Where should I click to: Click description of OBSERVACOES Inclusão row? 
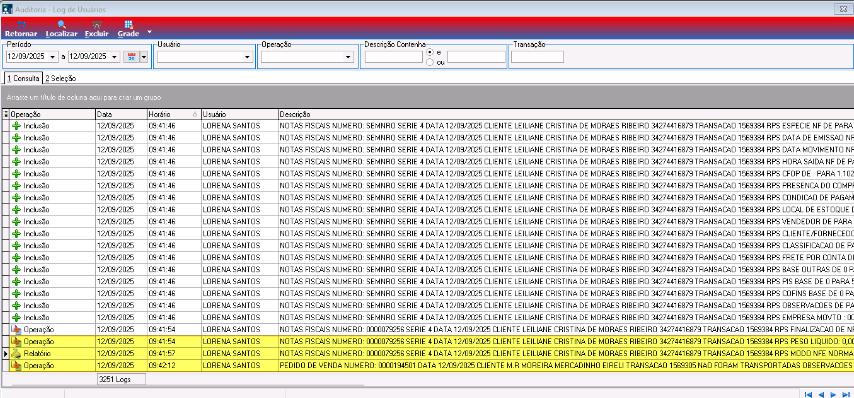click(566, 305)
